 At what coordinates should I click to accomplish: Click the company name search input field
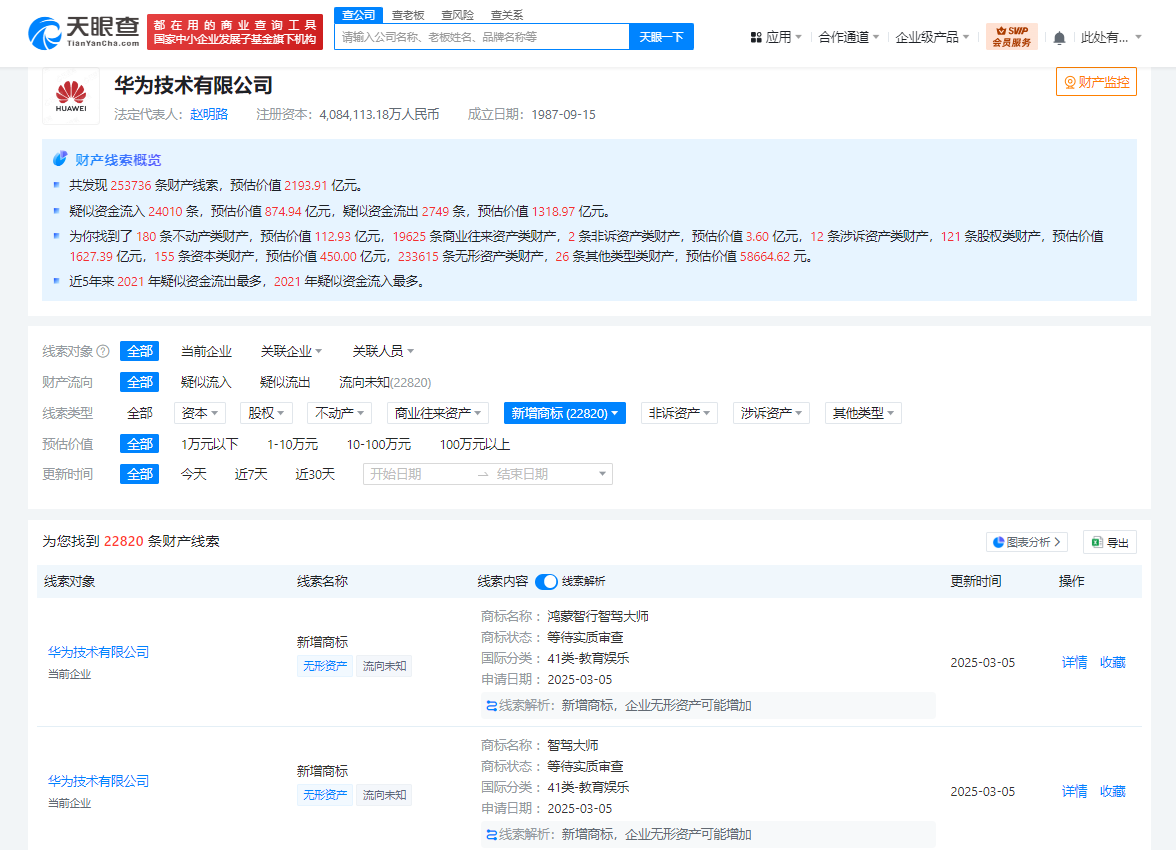[x=481, y=37]
